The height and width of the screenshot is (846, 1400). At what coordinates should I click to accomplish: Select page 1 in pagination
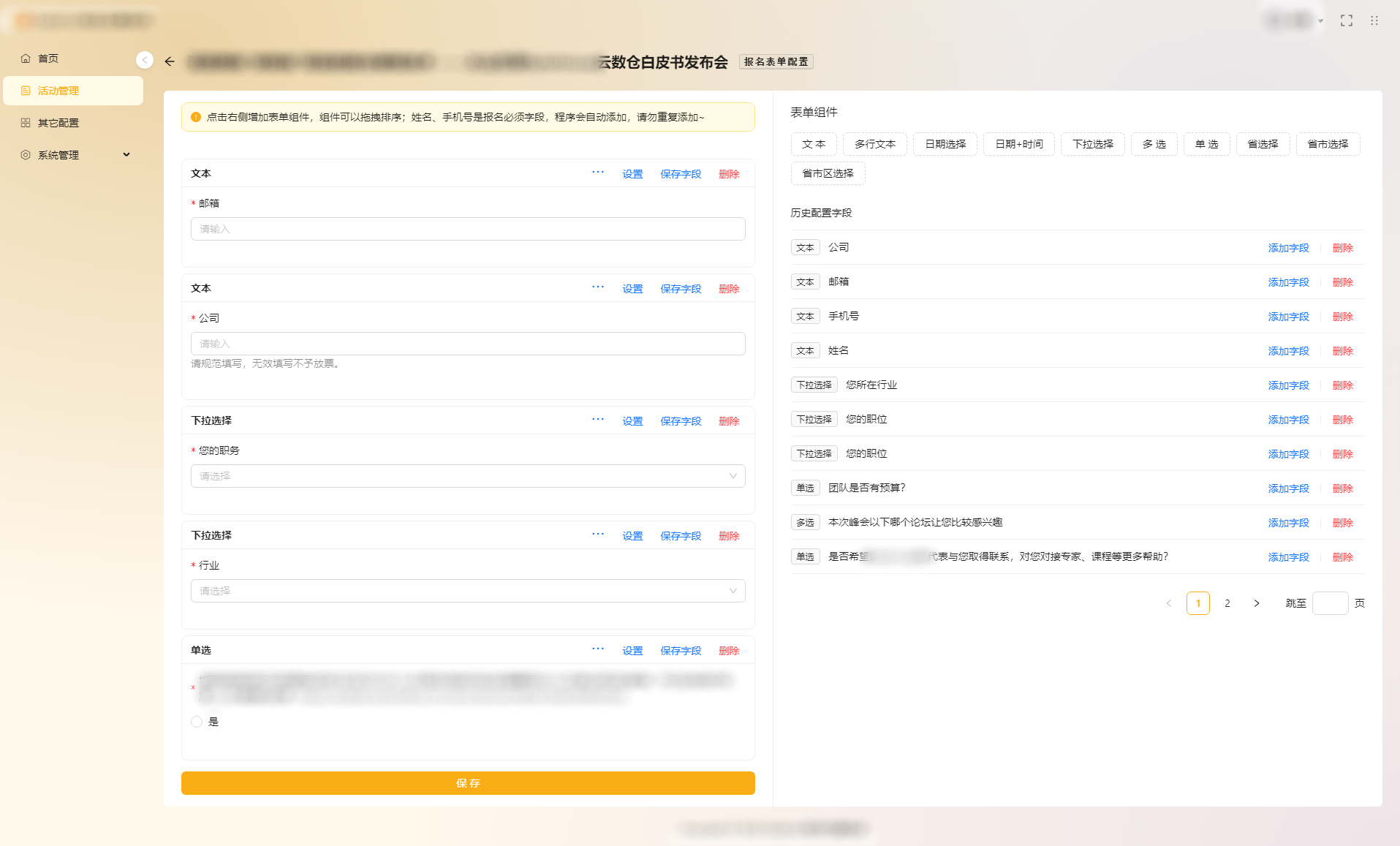pos(1198,603)
